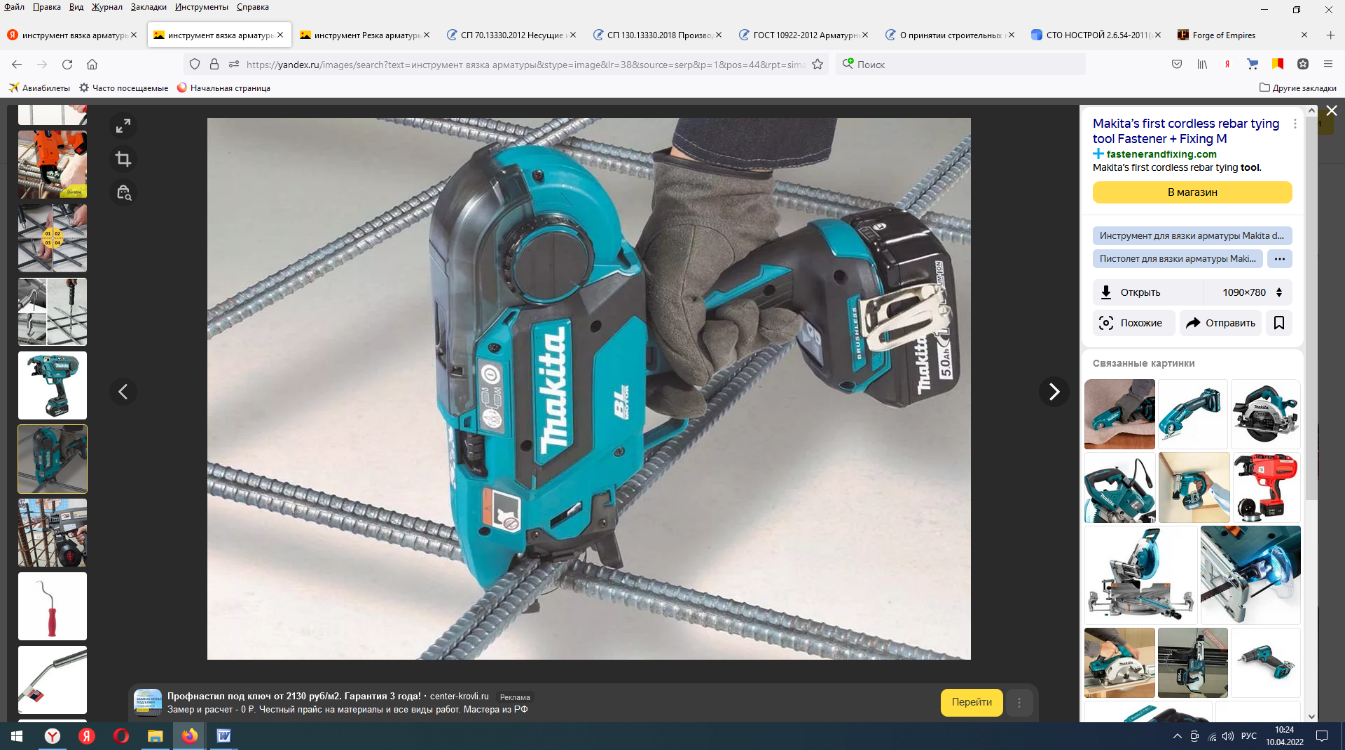This screenshot has width=1345, height=750.
Task: Save image to collection with bookmark icon
Action: point(1278,323)
